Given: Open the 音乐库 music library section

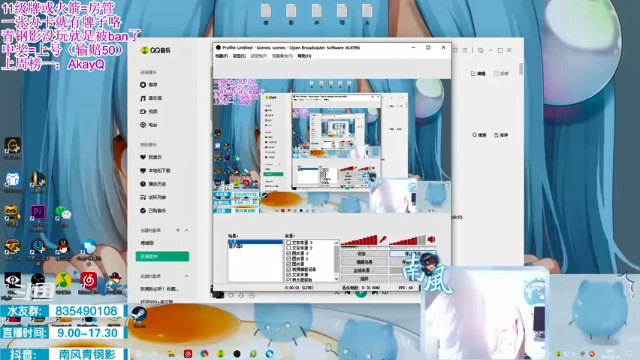Looking at the screenshot, I should (151, 98).
